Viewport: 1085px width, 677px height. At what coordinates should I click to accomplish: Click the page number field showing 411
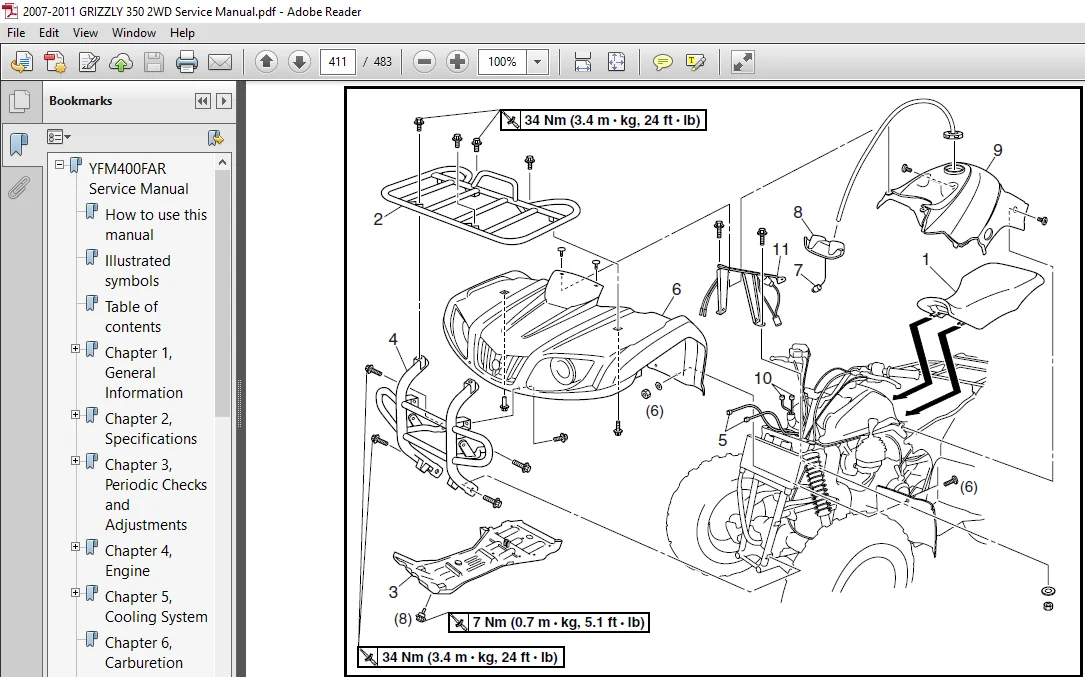pos(338,62)
